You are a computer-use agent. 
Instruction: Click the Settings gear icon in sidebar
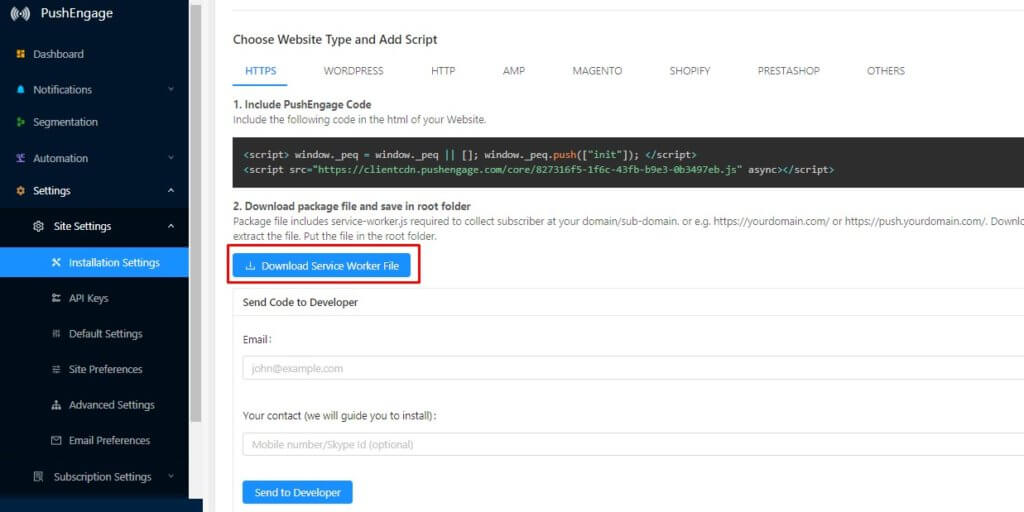pos(20,191)
